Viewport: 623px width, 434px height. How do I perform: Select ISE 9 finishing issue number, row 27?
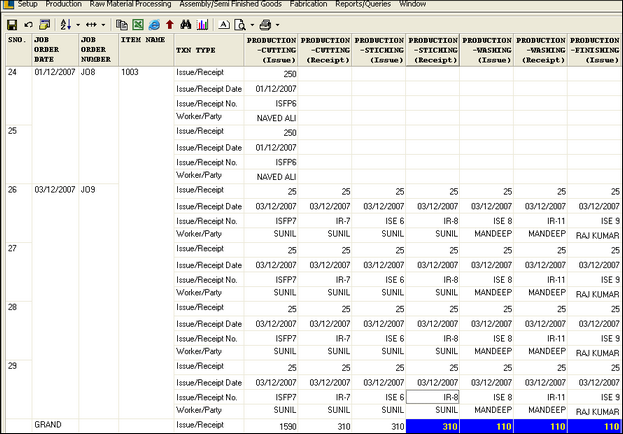(594, 279)
